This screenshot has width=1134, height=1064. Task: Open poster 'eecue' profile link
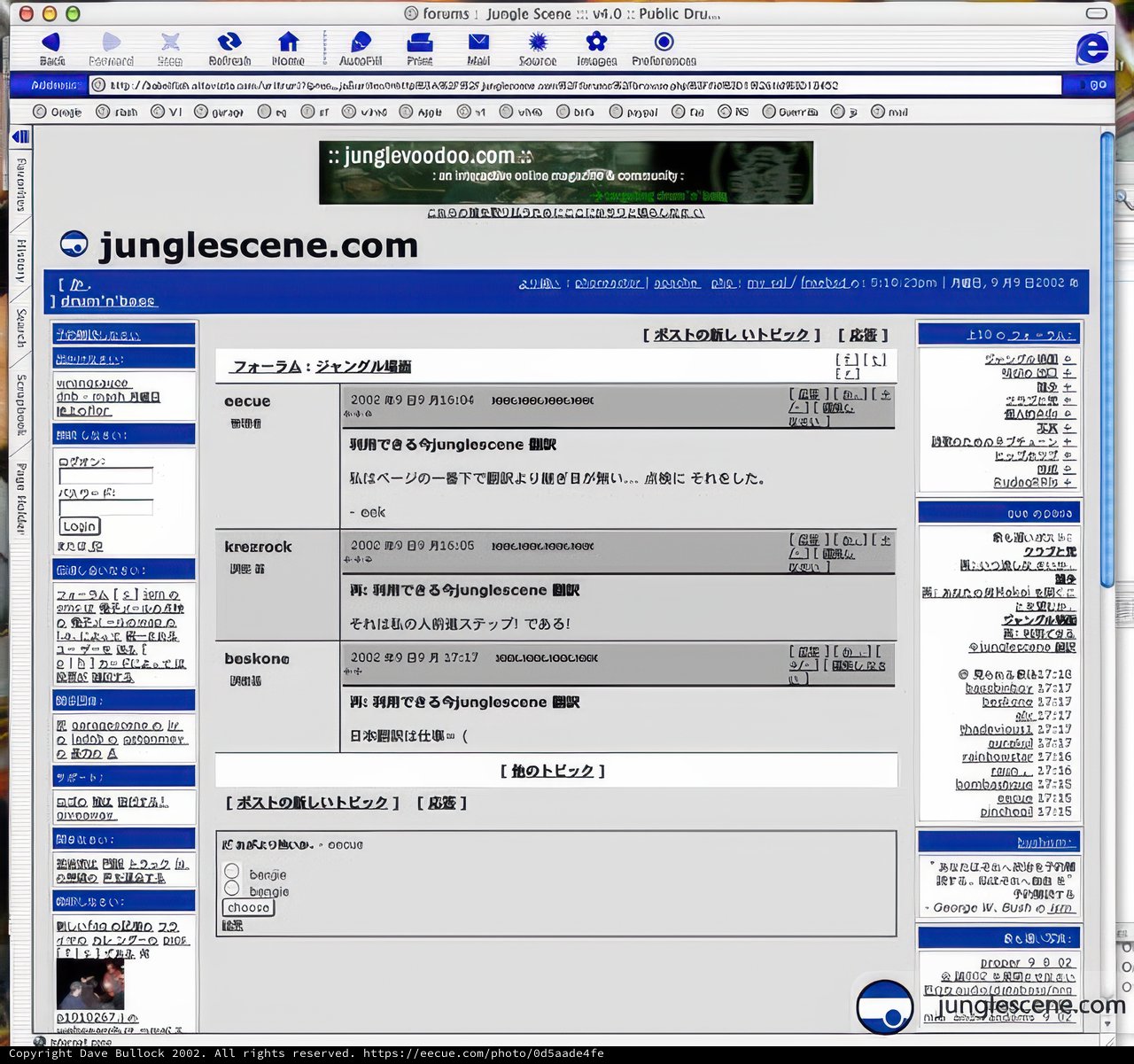pyautogui.click(x=247, y=401)
